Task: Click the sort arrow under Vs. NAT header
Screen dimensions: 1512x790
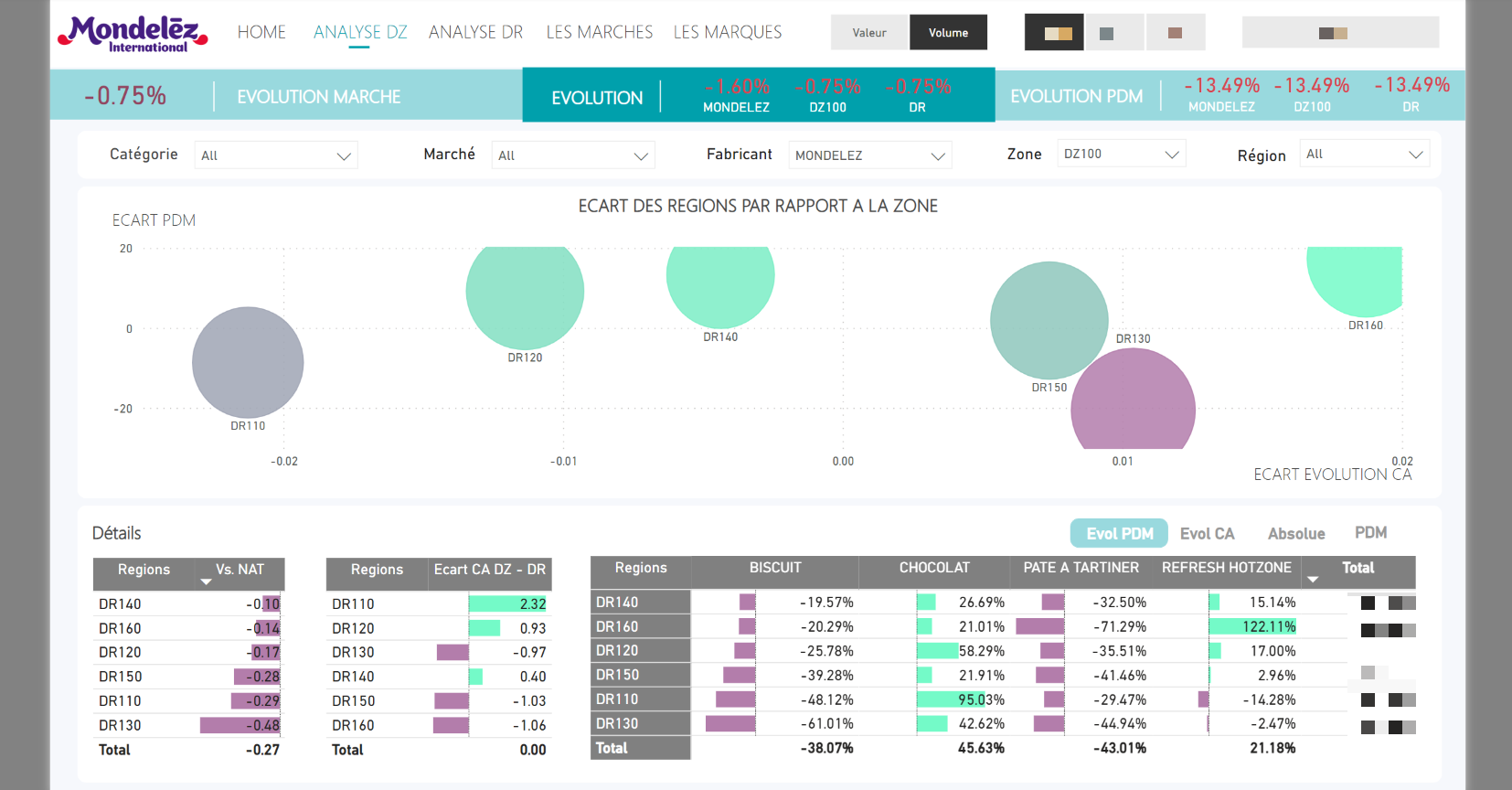Action: click(206, 582)
